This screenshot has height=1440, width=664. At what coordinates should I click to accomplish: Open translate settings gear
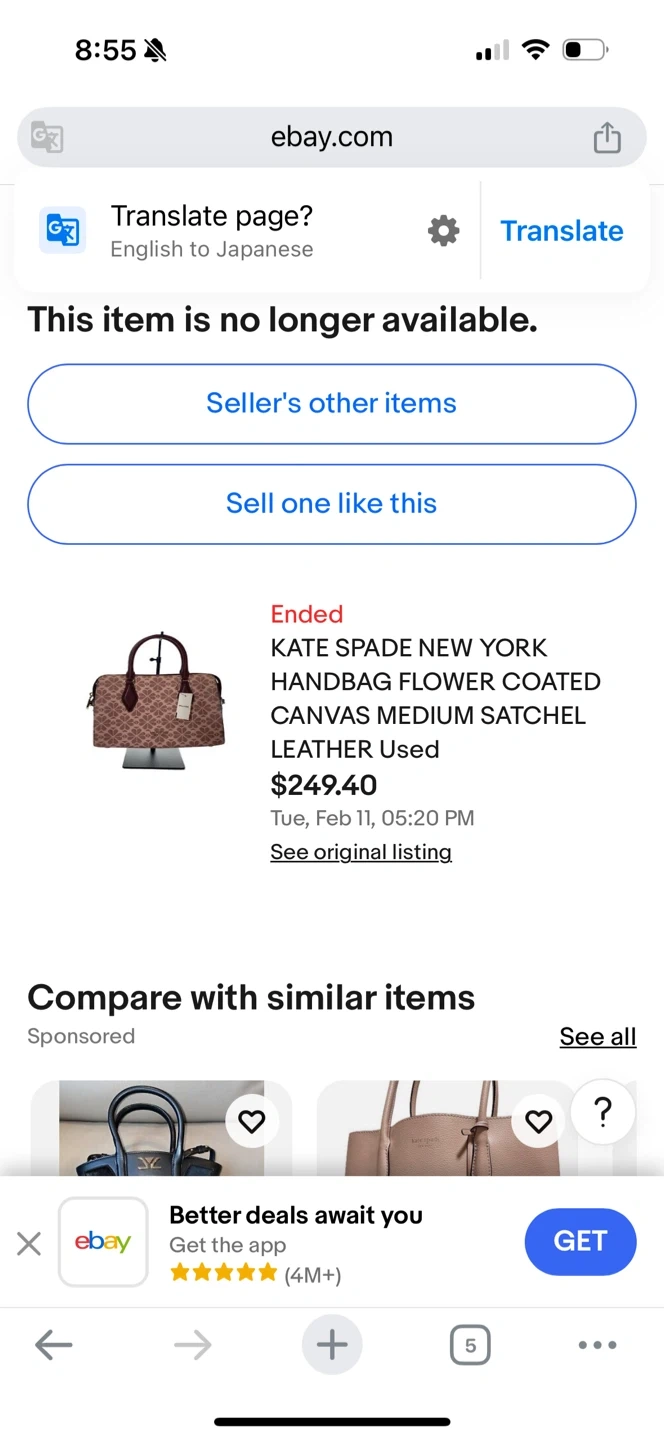coord(443,231)
